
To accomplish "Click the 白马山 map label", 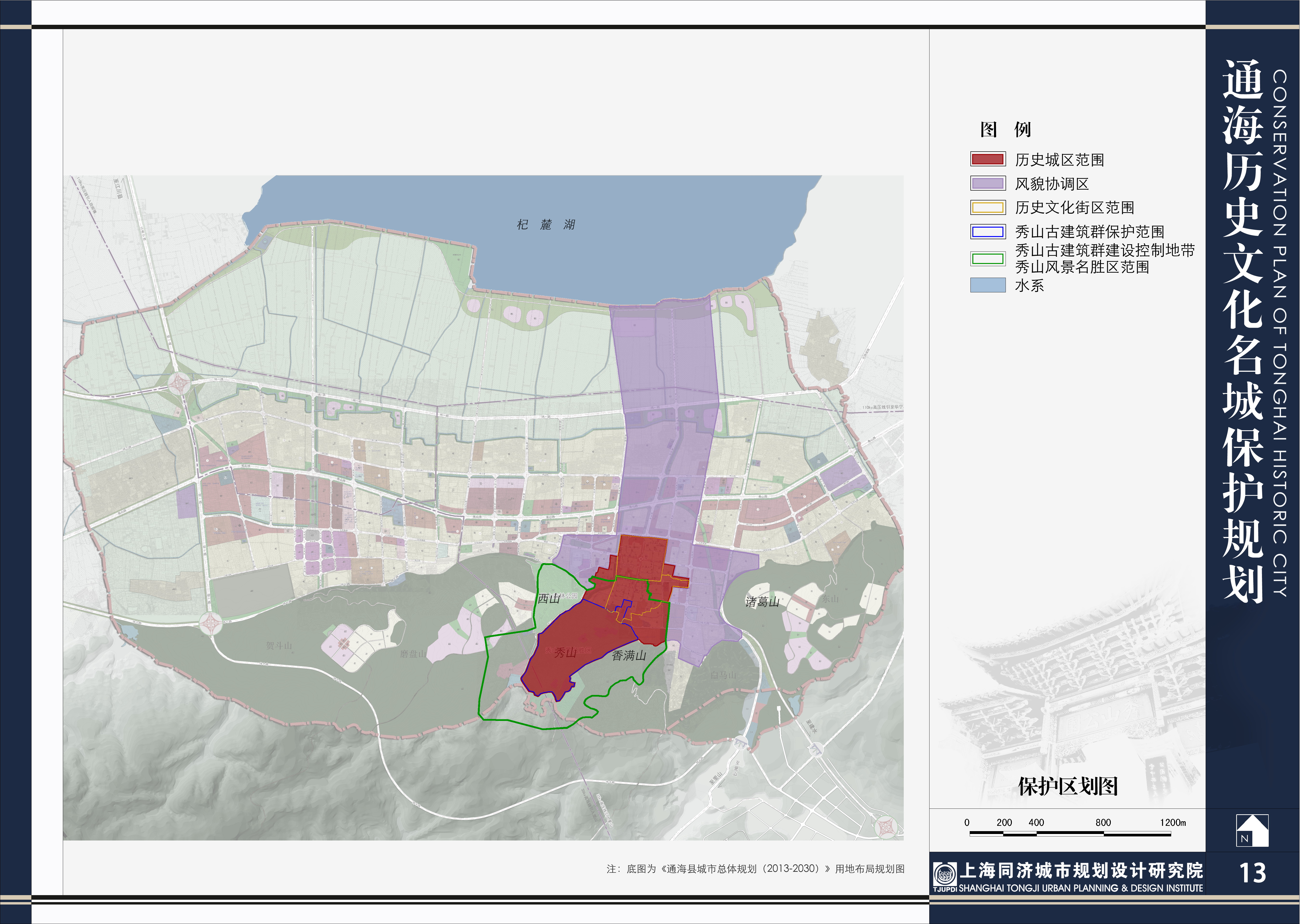I will 723,675.
